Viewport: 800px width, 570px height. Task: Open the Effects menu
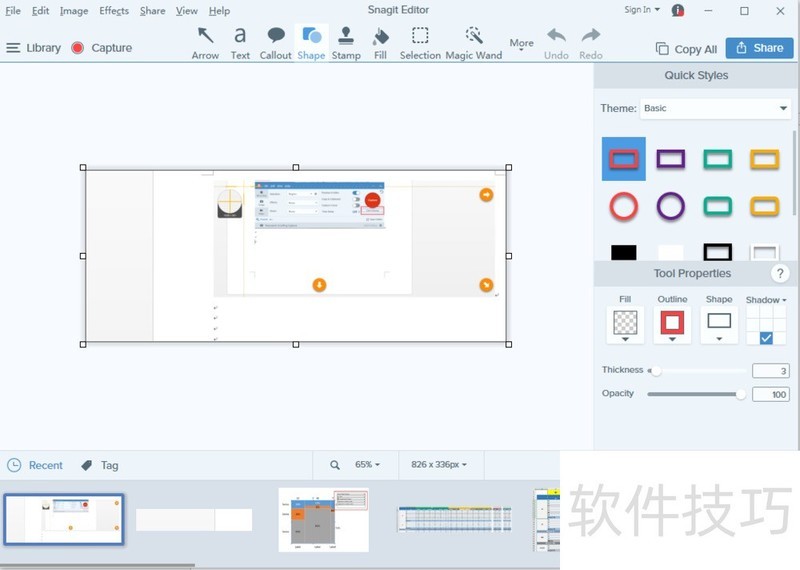click(x=114, y=11)
